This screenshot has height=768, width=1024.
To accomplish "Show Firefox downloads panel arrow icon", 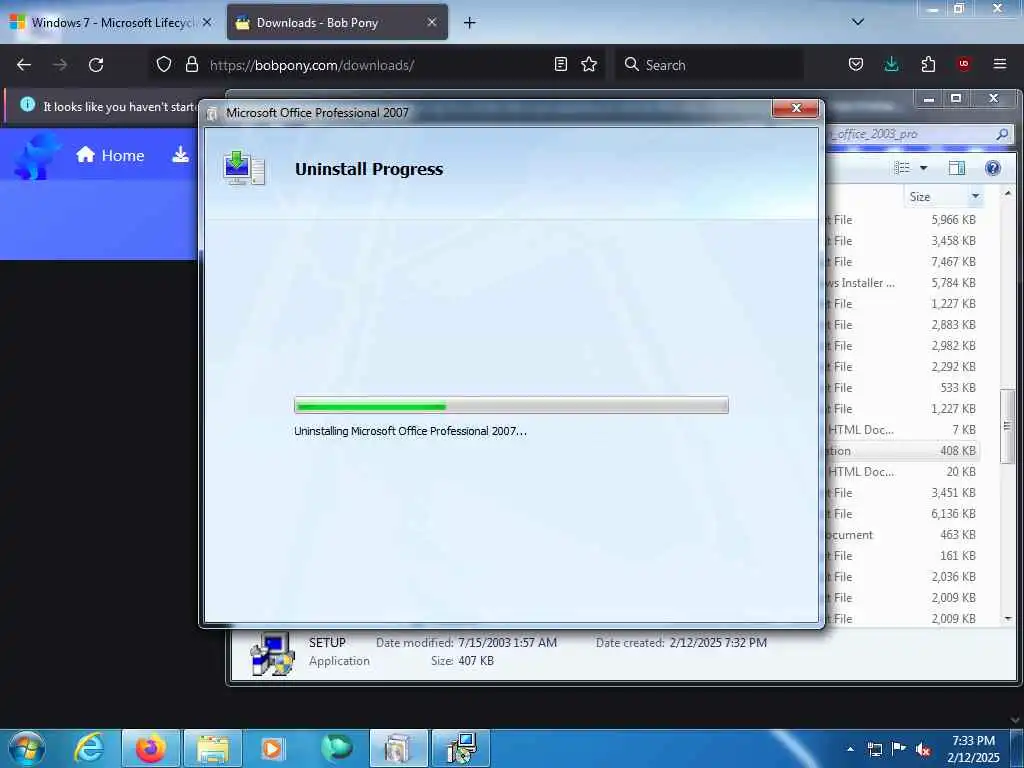I will coord(891,64).
